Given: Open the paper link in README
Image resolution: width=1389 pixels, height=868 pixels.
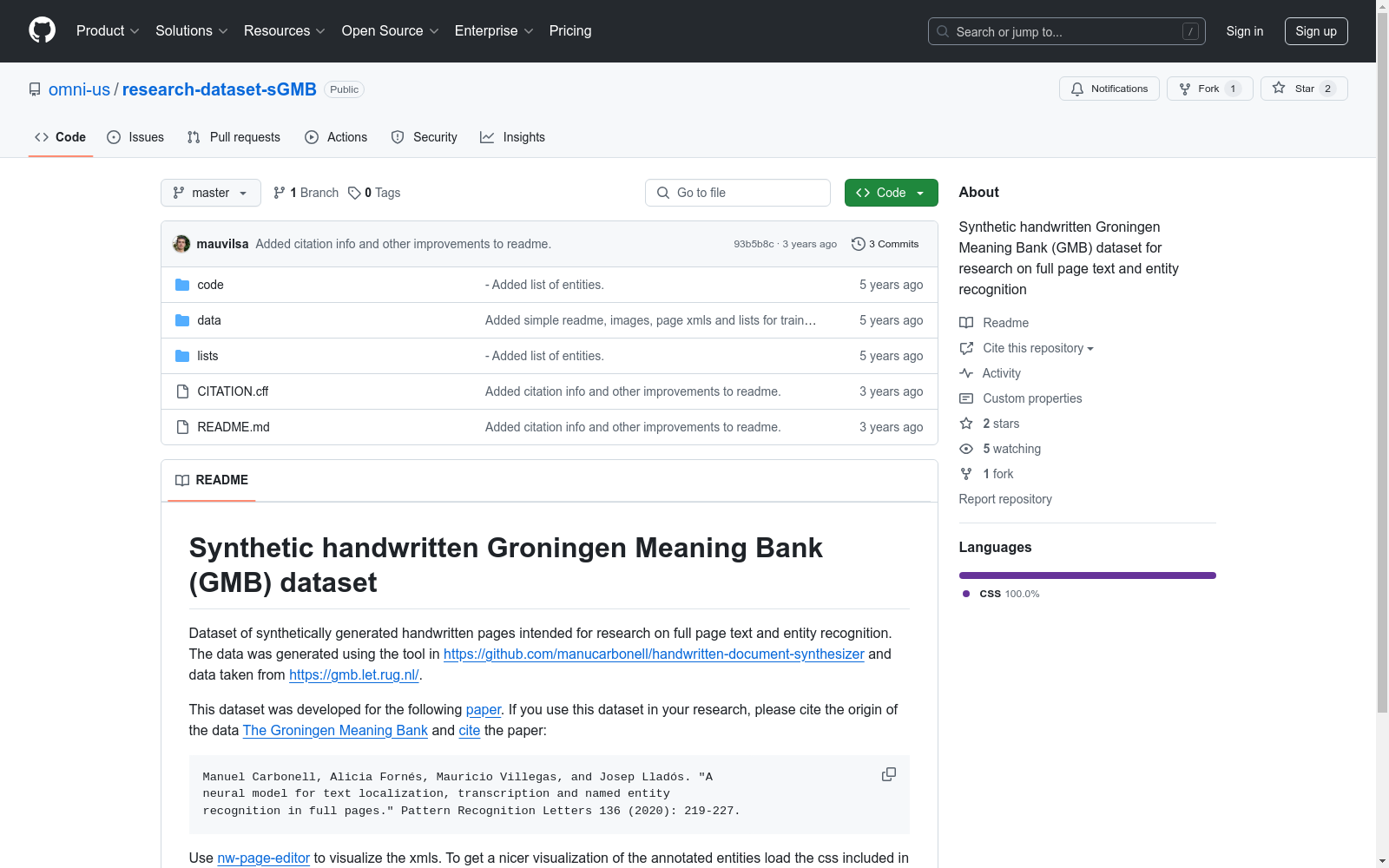Looking at the screenshot, I should coord(484,709).
